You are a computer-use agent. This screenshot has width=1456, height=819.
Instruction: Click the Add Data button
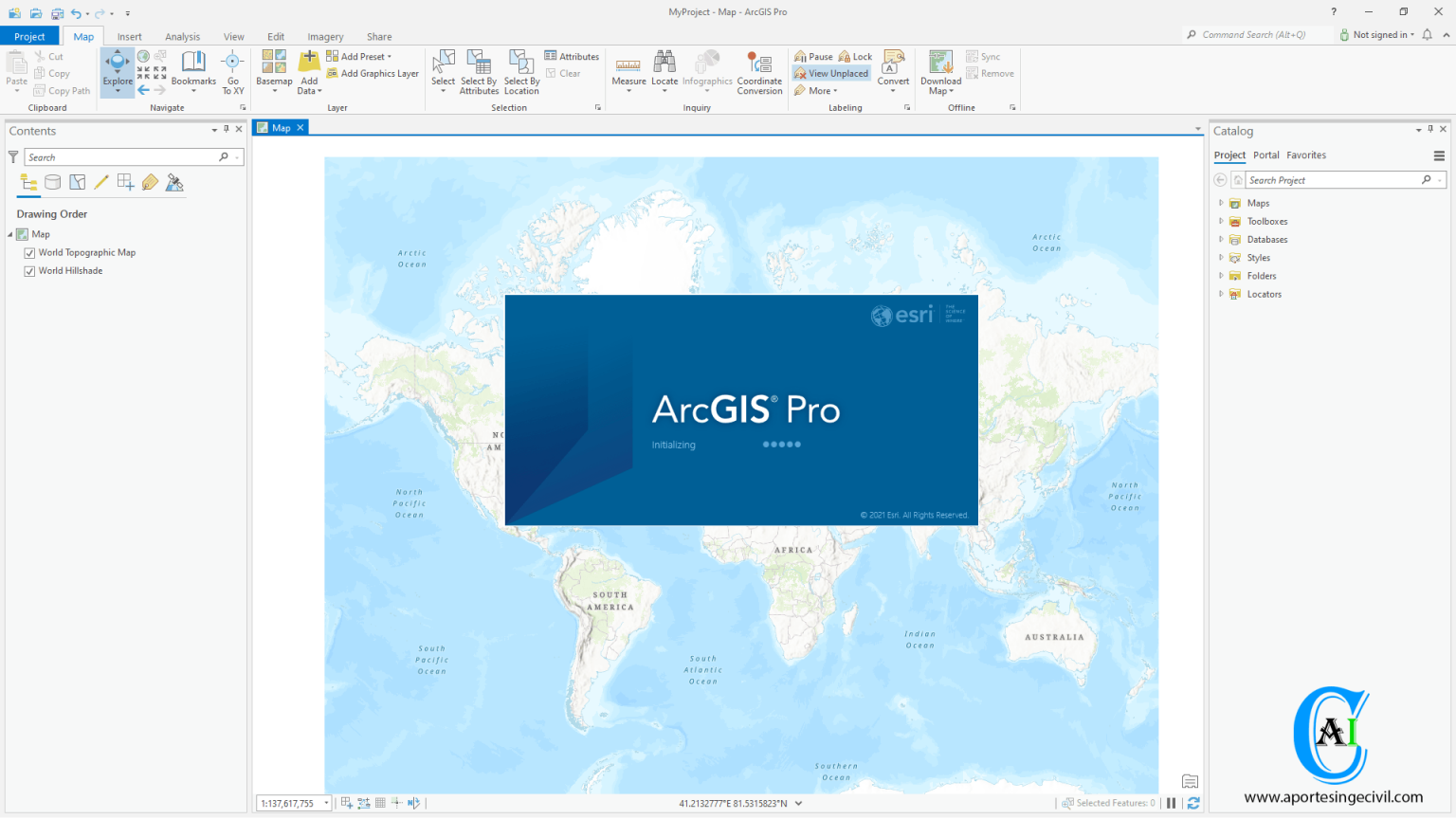click(x=309, y=71)
